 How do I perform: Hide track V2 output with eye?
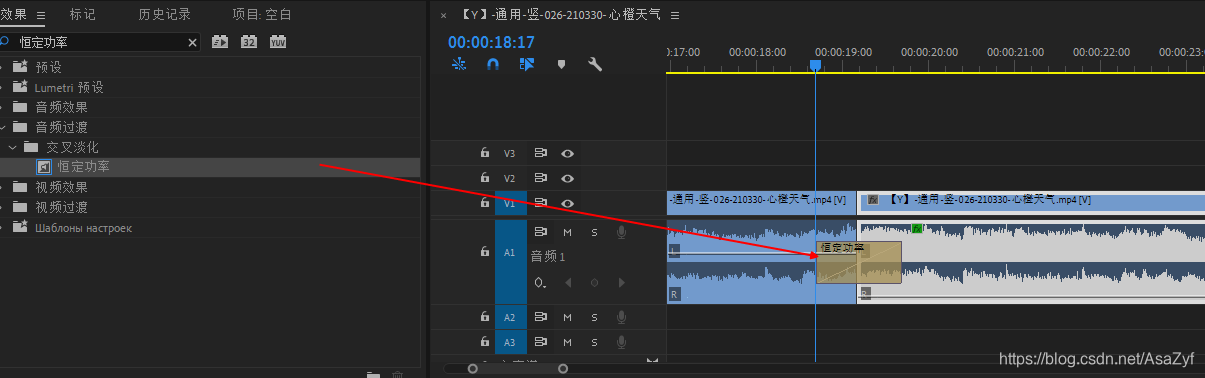point(567,178)
